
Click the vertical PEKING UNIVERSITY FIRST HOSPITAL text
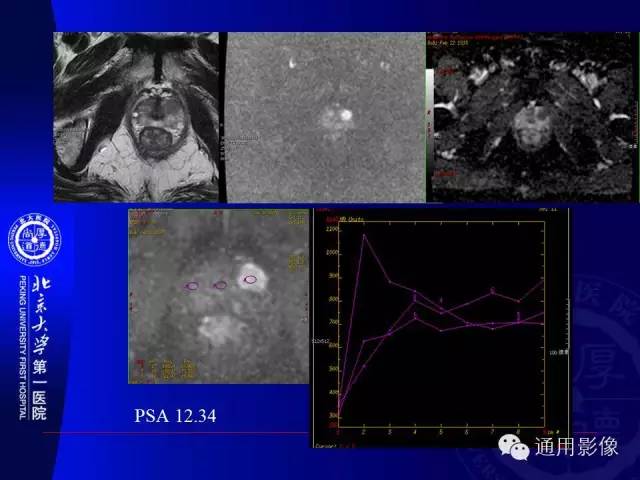[23, 348]
